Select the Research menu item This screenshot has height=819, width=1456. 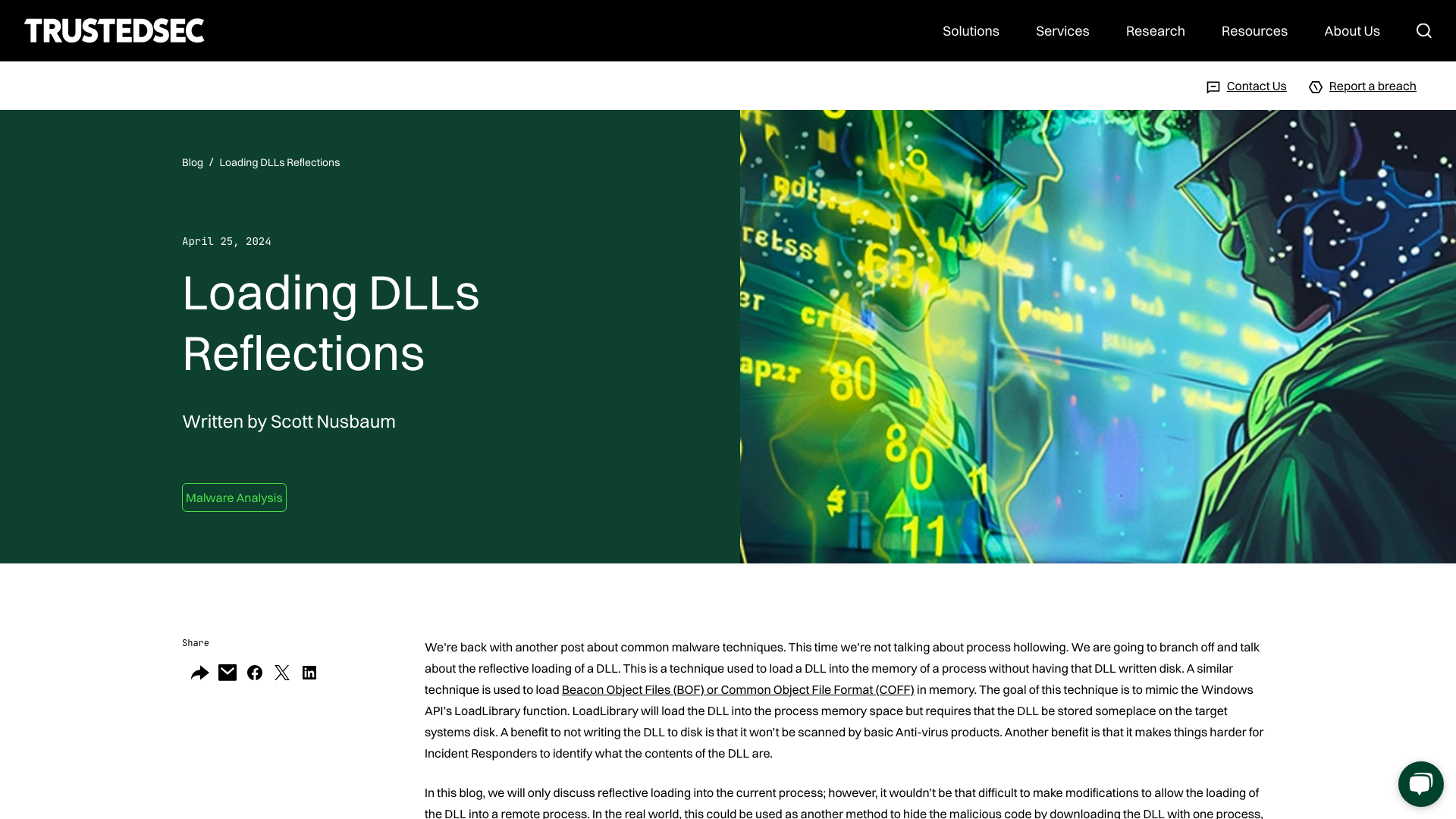click(x=1155, y=30)
